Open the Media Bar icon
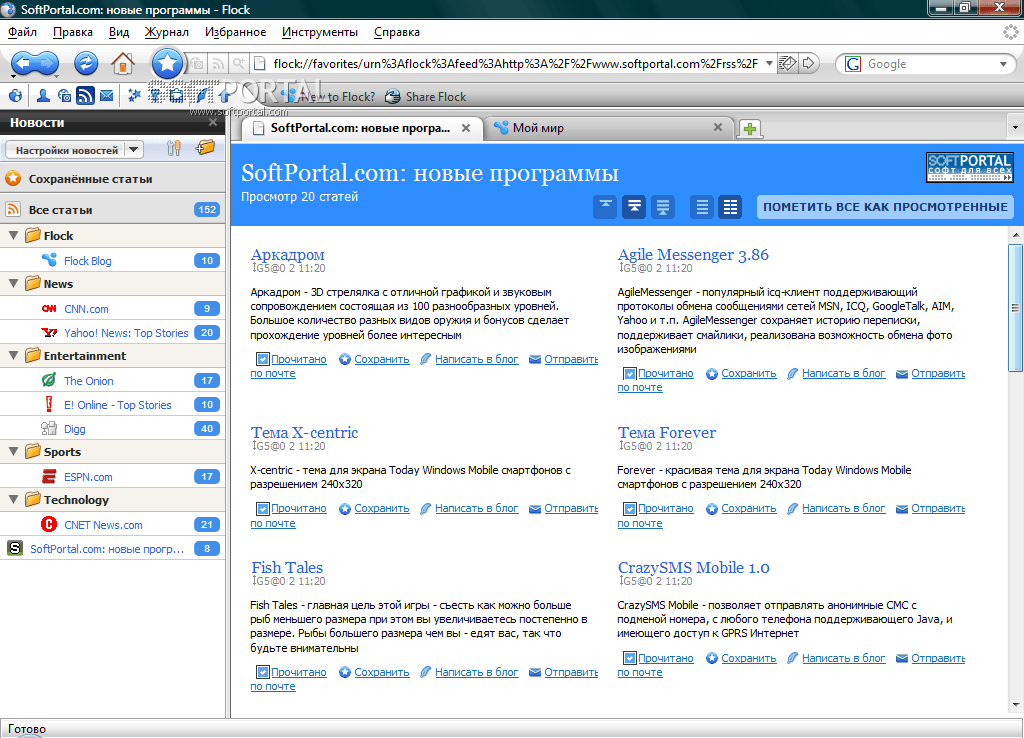1024x738 pixels. click(x=64, y=96)
